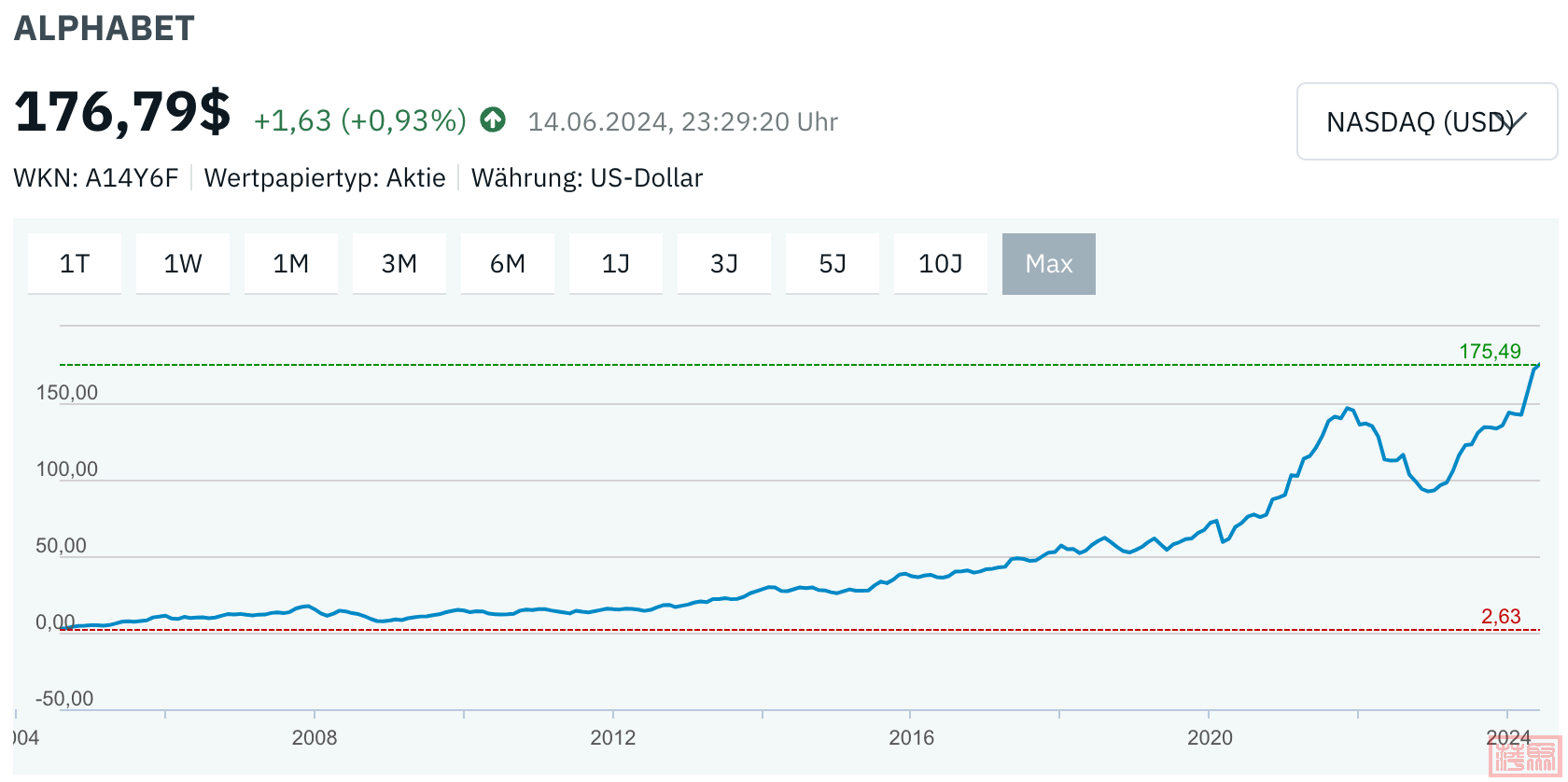1568x782 pixels.
Task: Click the active Max range button
Action: (1049, 264)
